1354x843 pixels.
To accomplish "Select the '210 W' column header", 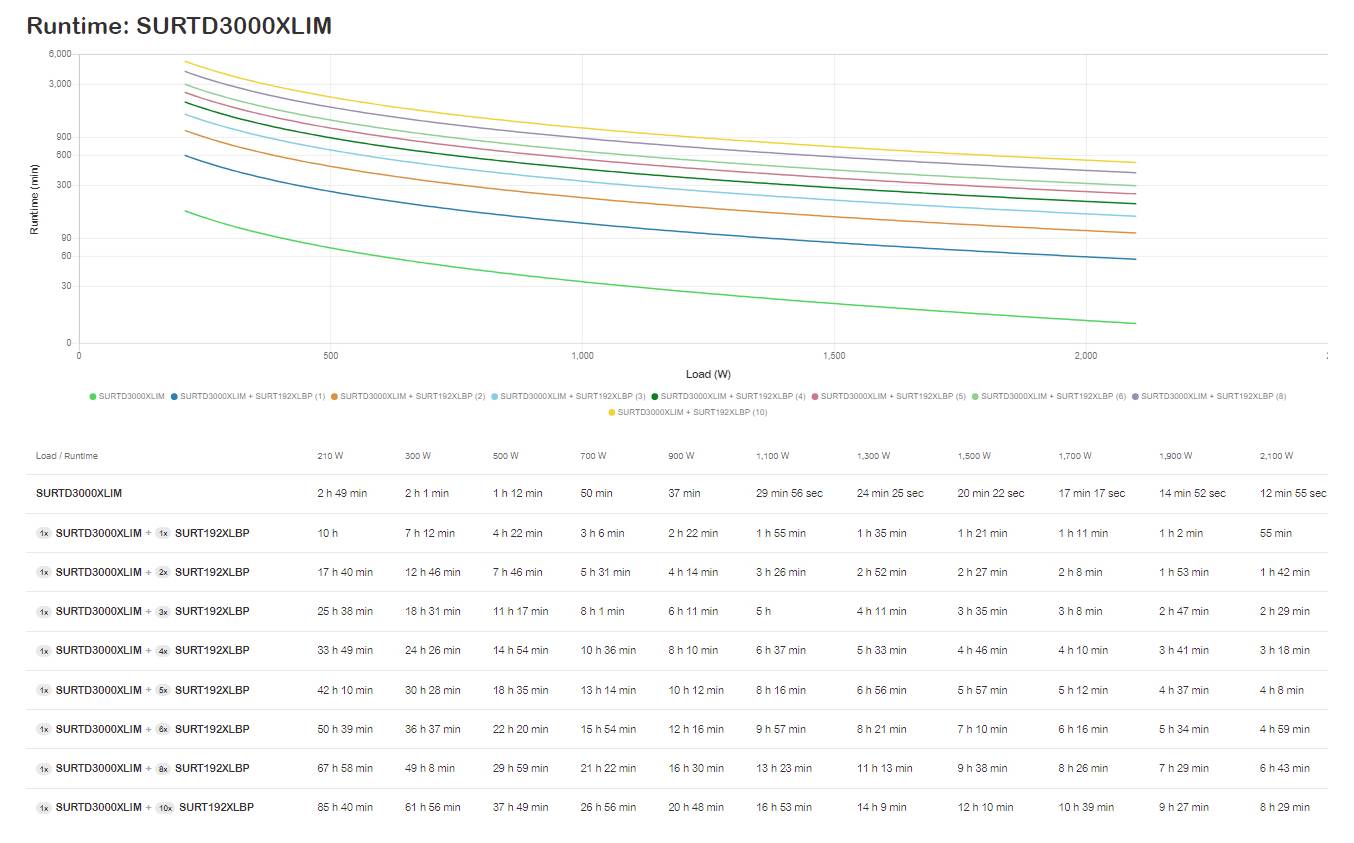I will tap(330, 456).
